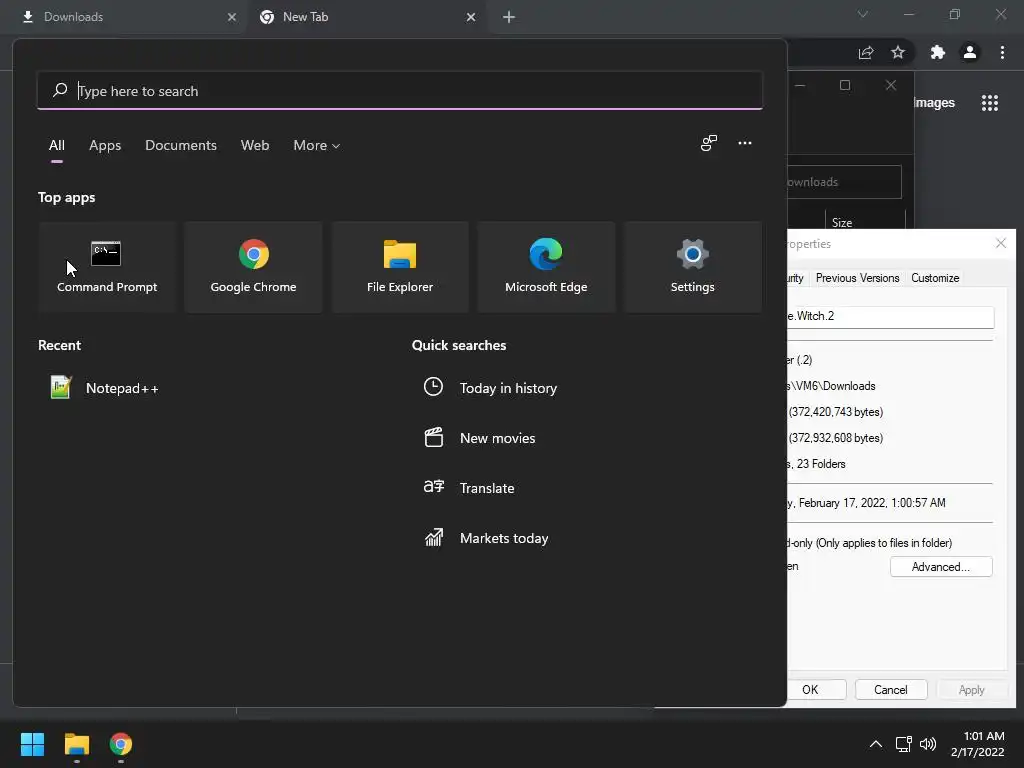The width and height of the screenshot is (1024, 768).
Task: Open Chrome tab search chevron
Action: (863, 14)
